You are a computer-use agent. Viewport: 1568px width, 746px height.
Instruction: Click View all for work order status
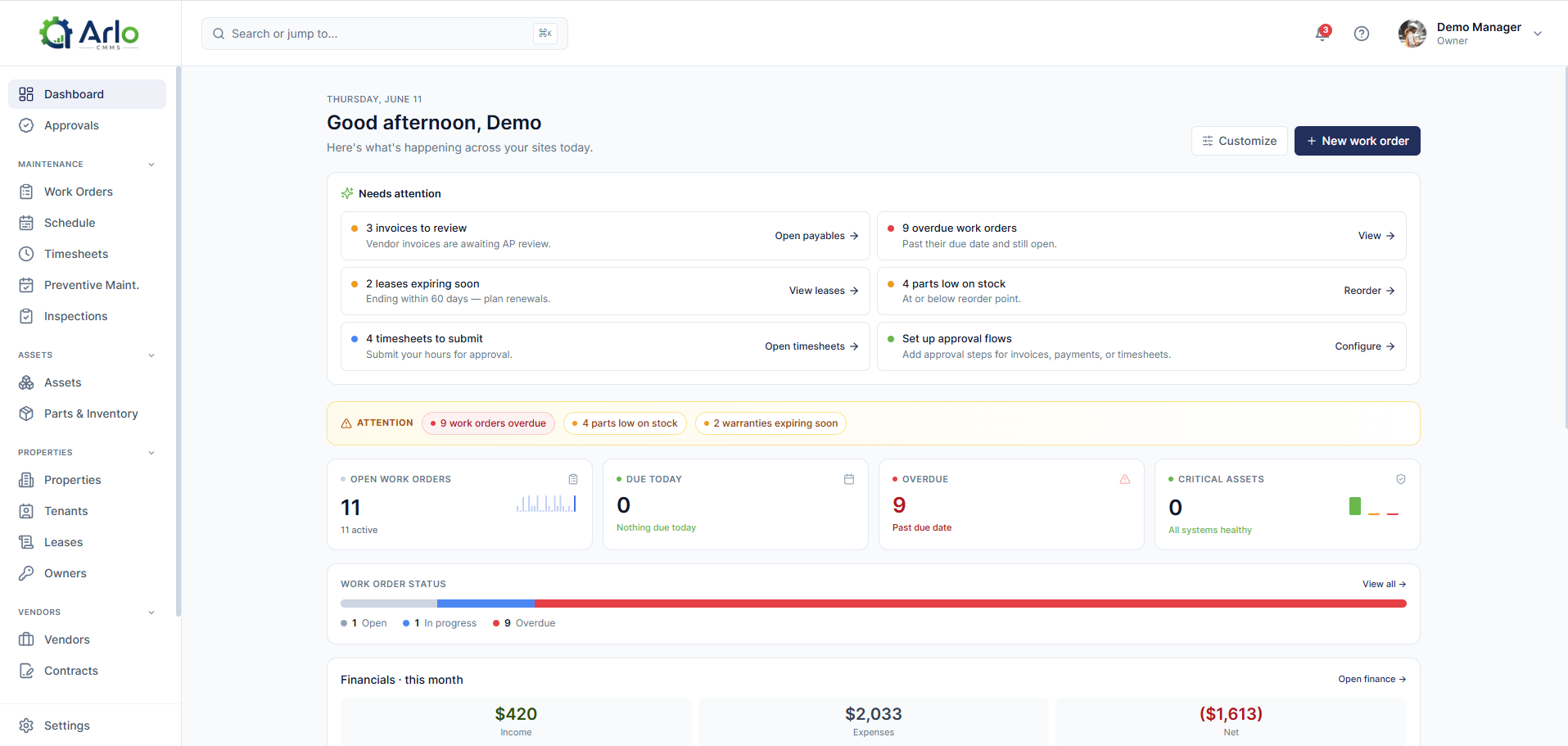tap(1384, 584)
